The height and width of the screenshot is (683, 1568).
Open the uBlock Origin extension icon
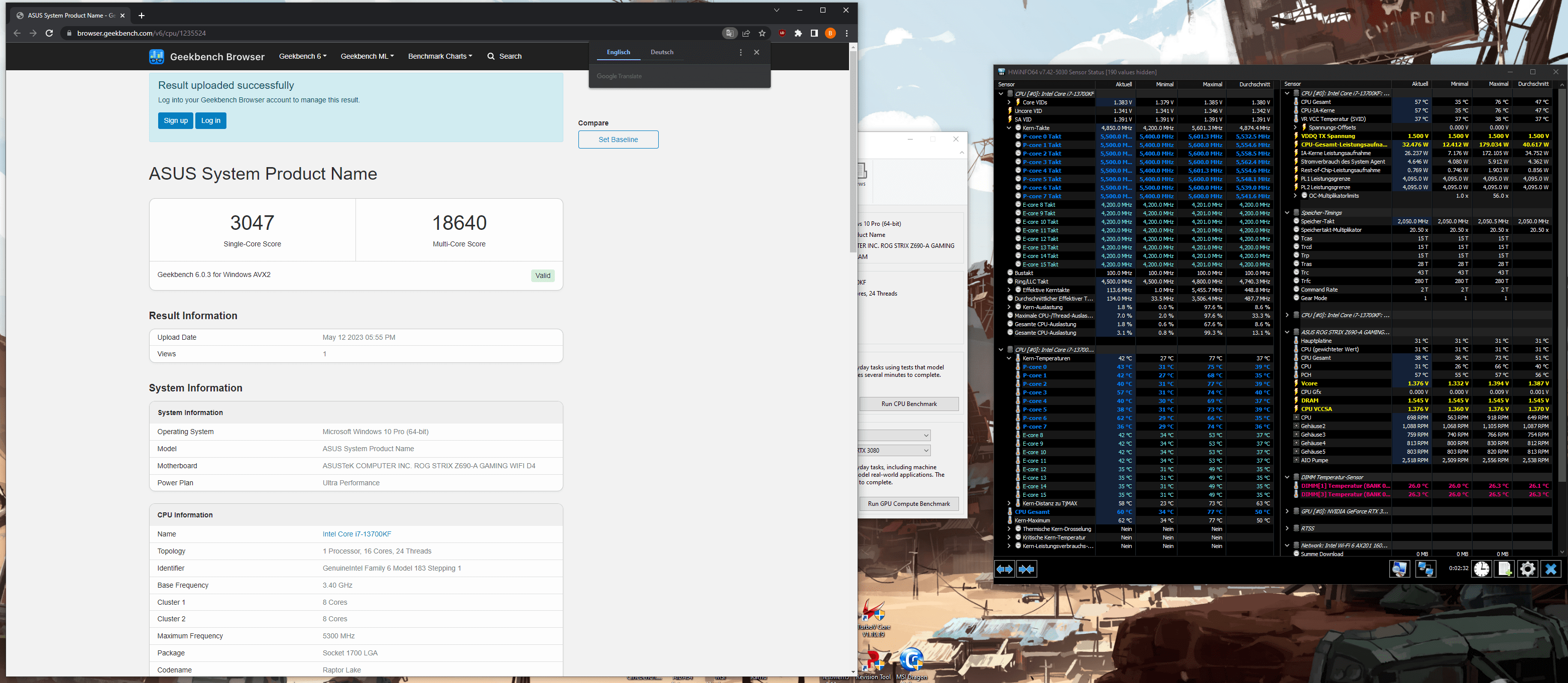(782, 34)
